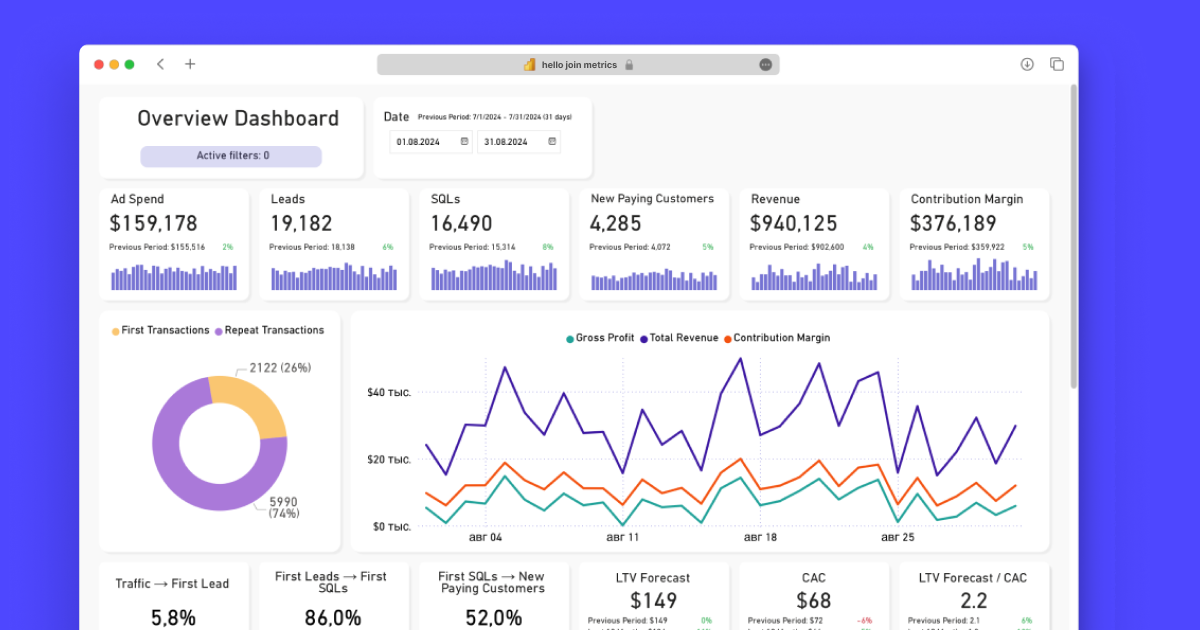Toggle Contribution Margin legend entry
The height and width of the screenshot is (630, 1200).
(776, 338)
